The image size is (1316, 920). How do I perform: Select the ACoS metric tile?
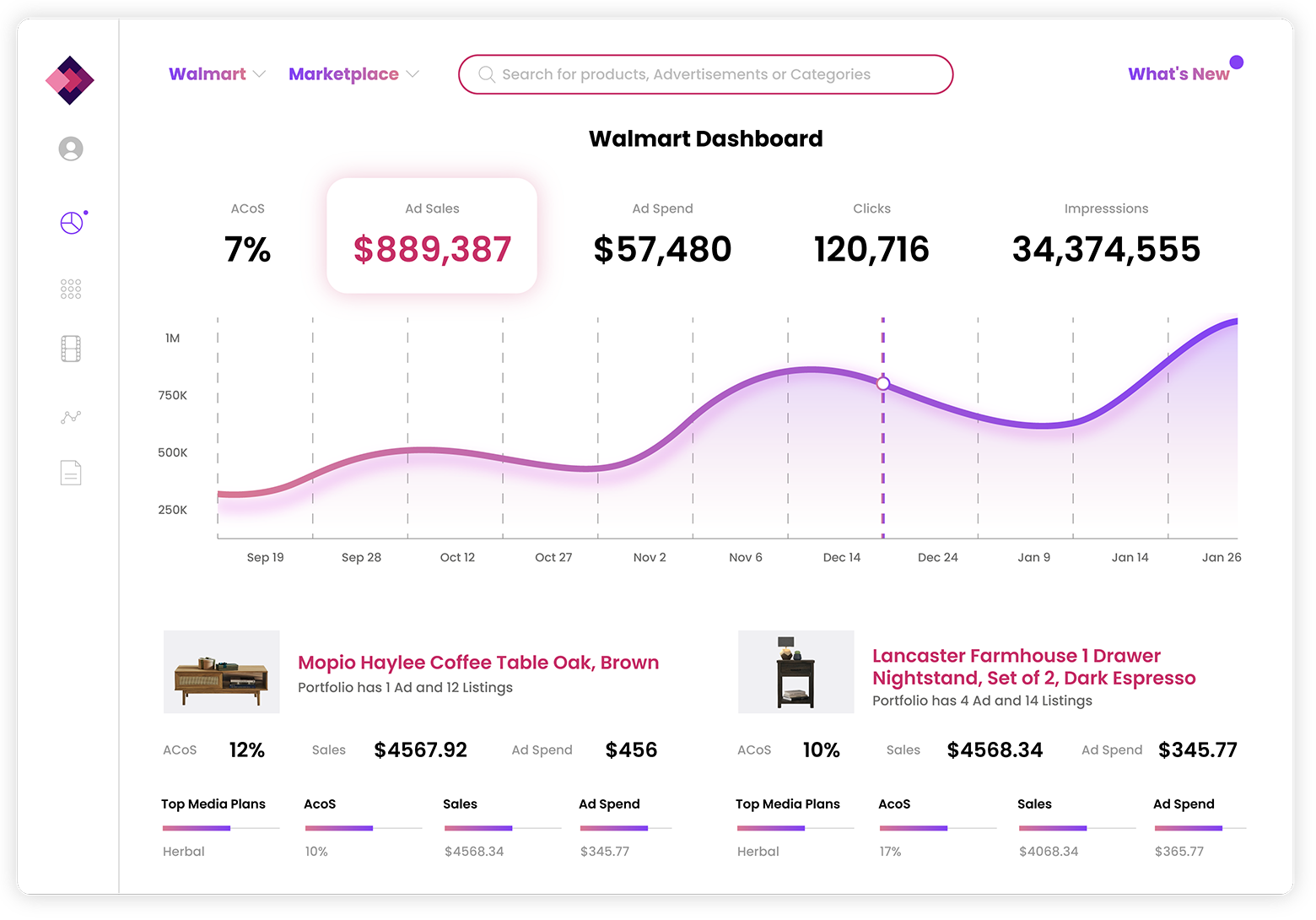coord(248,236)
